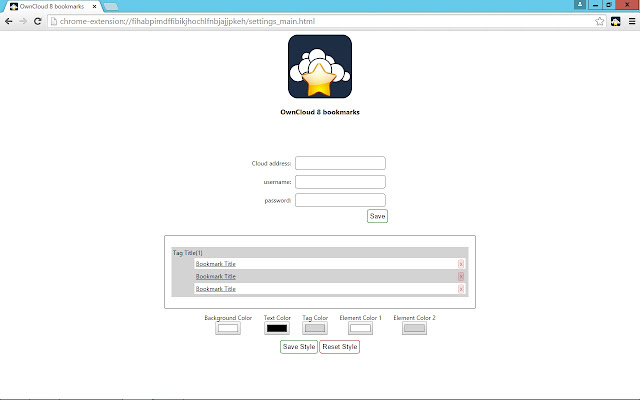Screen dimensions: 640x400
Task: Open the OwnCloud bookmarks extension icon
Action: pos(616,21)
